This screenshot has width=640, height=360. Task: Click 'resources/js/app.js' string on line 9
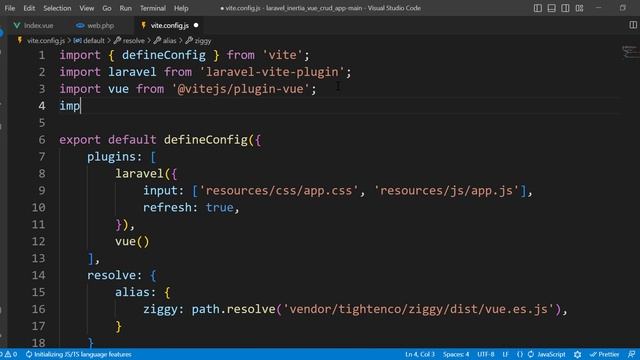tap(446, 191)
